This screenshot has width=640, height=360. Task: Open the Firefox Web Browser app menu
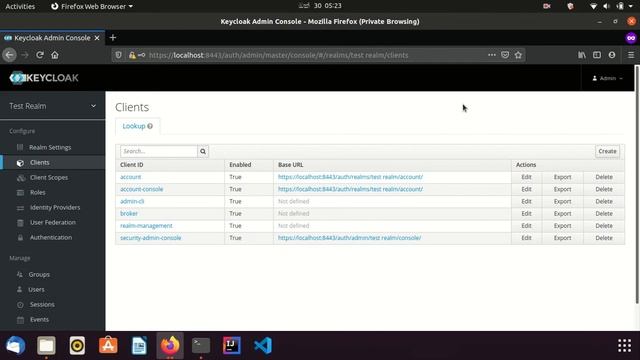(x=92, y=6)
